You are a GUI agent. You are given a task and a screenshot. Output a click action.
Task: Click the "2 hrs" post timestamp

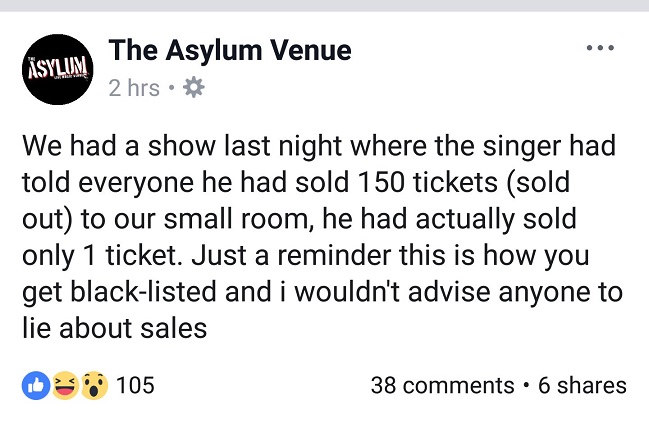pyautogui.click(x=133, y=88)
